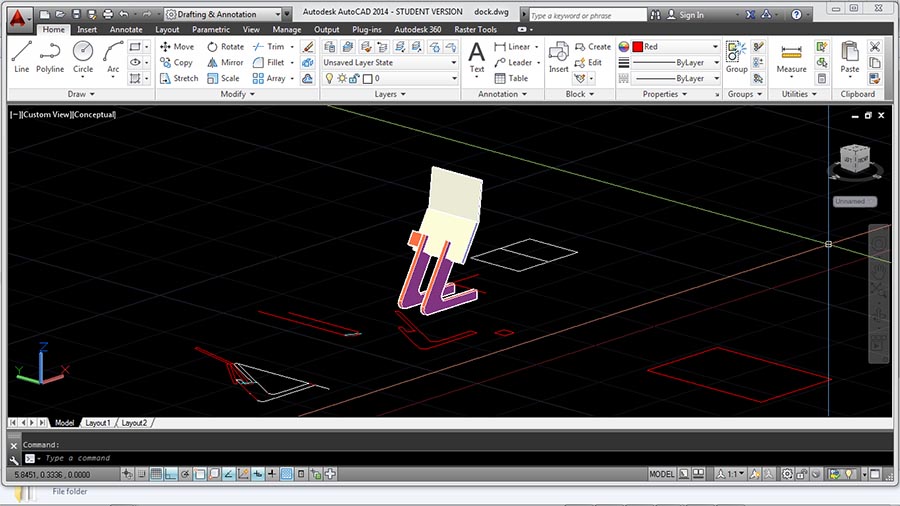Open the Group tool

click(x=736, y=57)
